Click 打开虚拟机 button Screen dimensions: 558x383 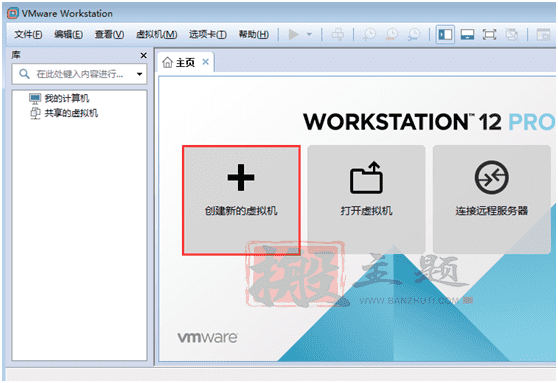[366, 199]
